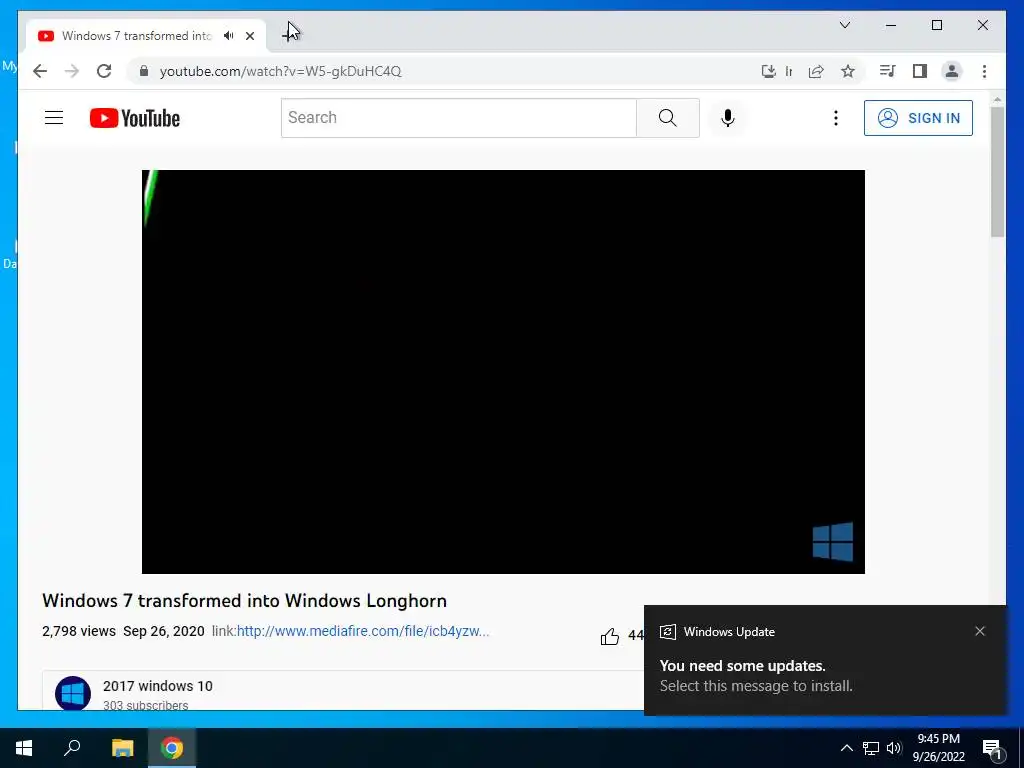Open network tray icon
The width and height of the screenshot is (1024, 768).
coord(871,748)
